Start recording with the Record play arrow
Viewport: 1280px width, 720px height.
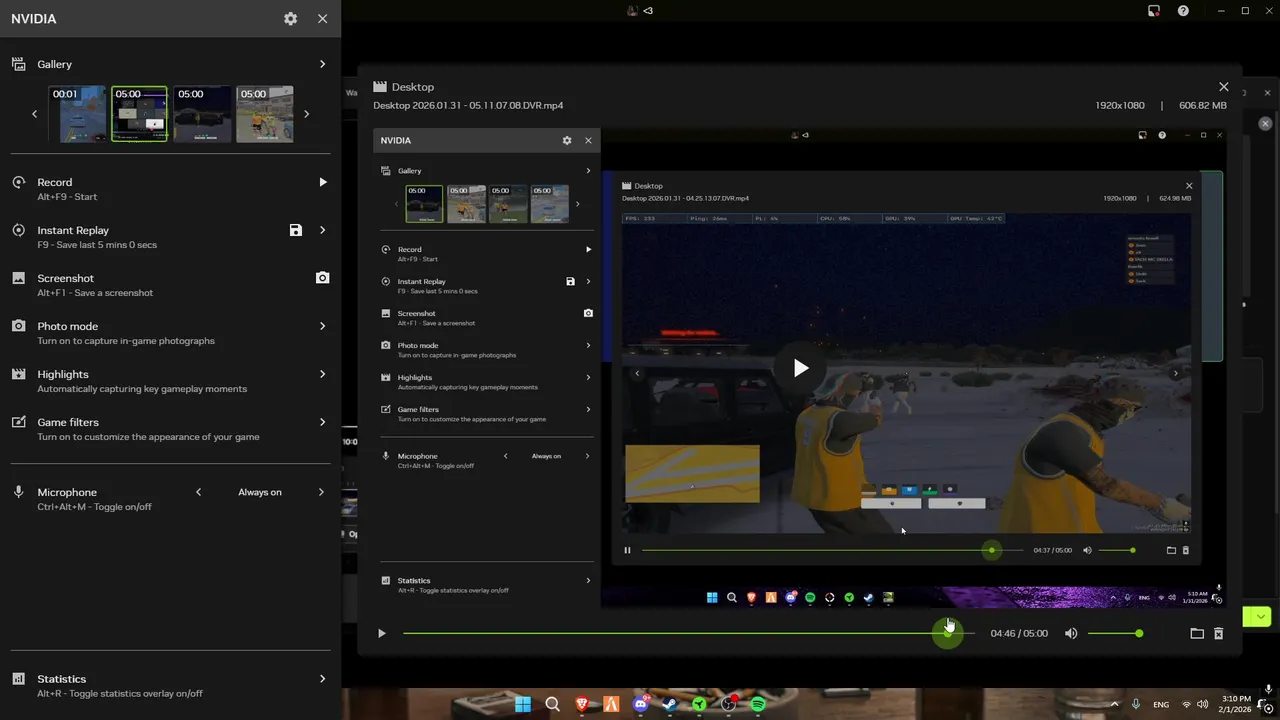(x=322, y=182)
